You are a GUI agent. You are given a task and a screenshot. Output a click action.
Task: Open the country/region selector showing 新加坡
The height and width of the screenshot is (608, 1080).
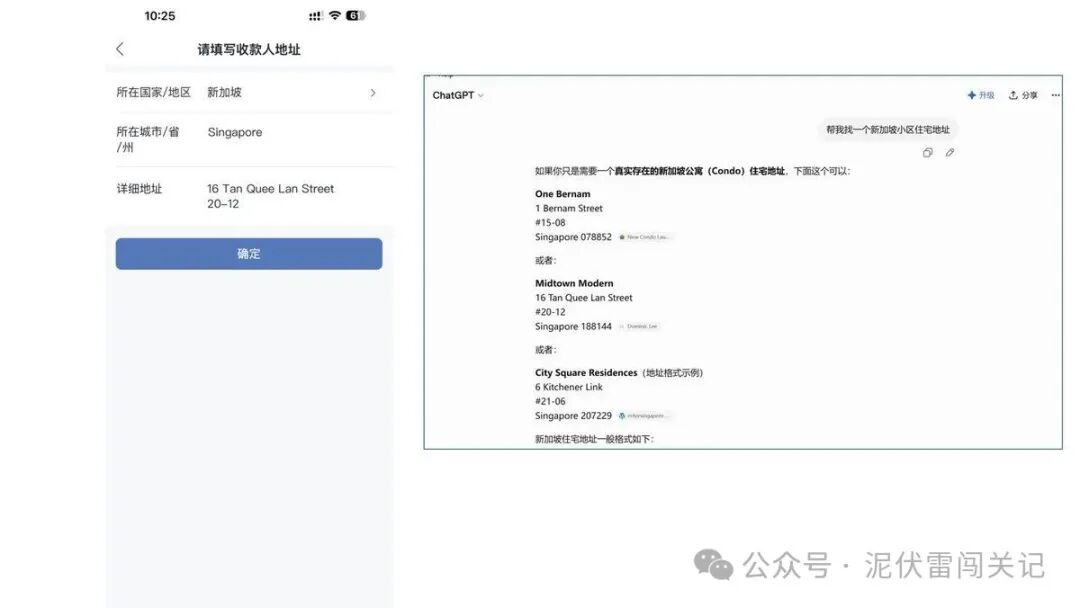tap(249, 92)
